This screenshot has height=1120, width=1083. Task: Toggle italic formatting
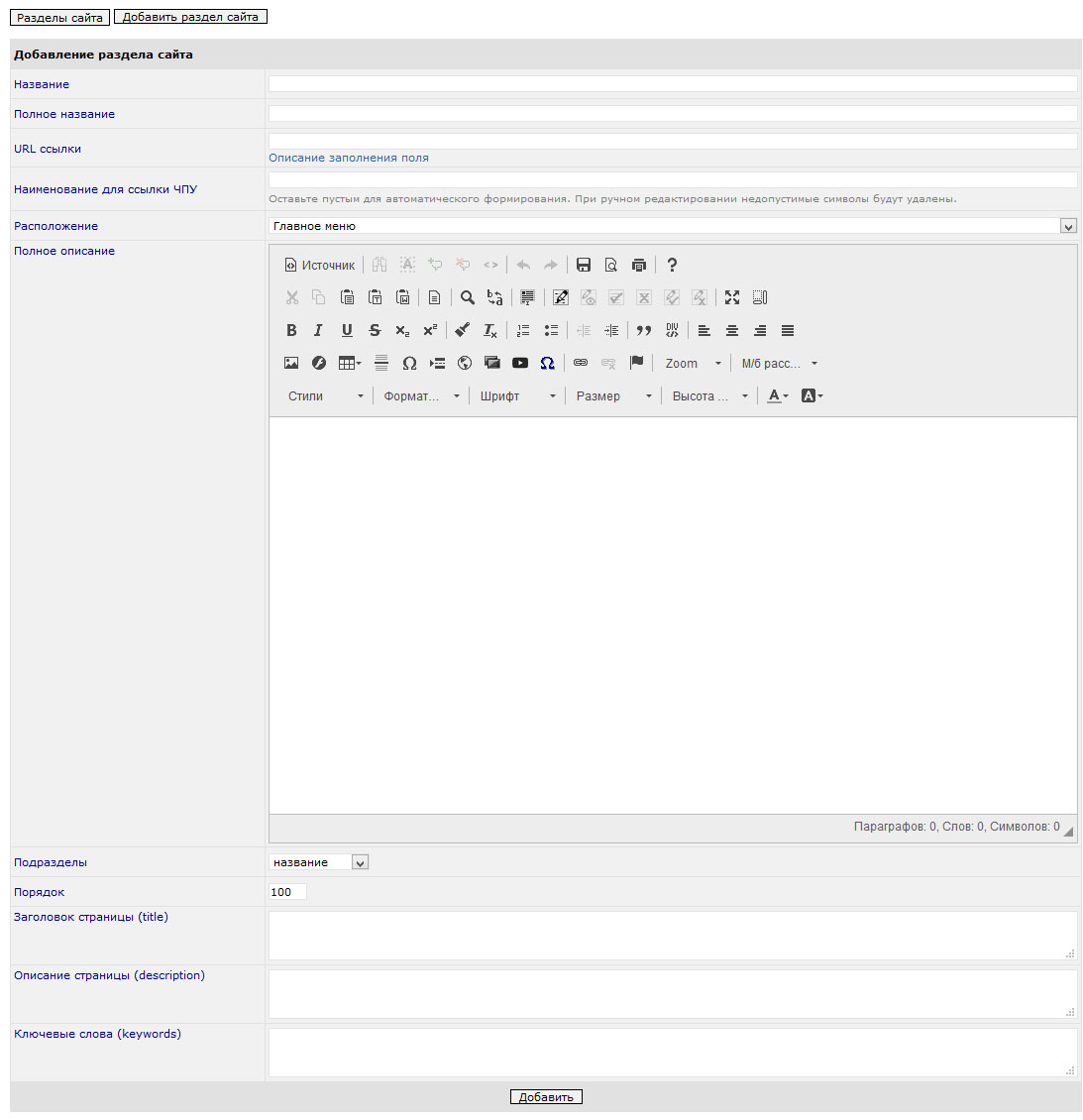(x=318, y=330)
